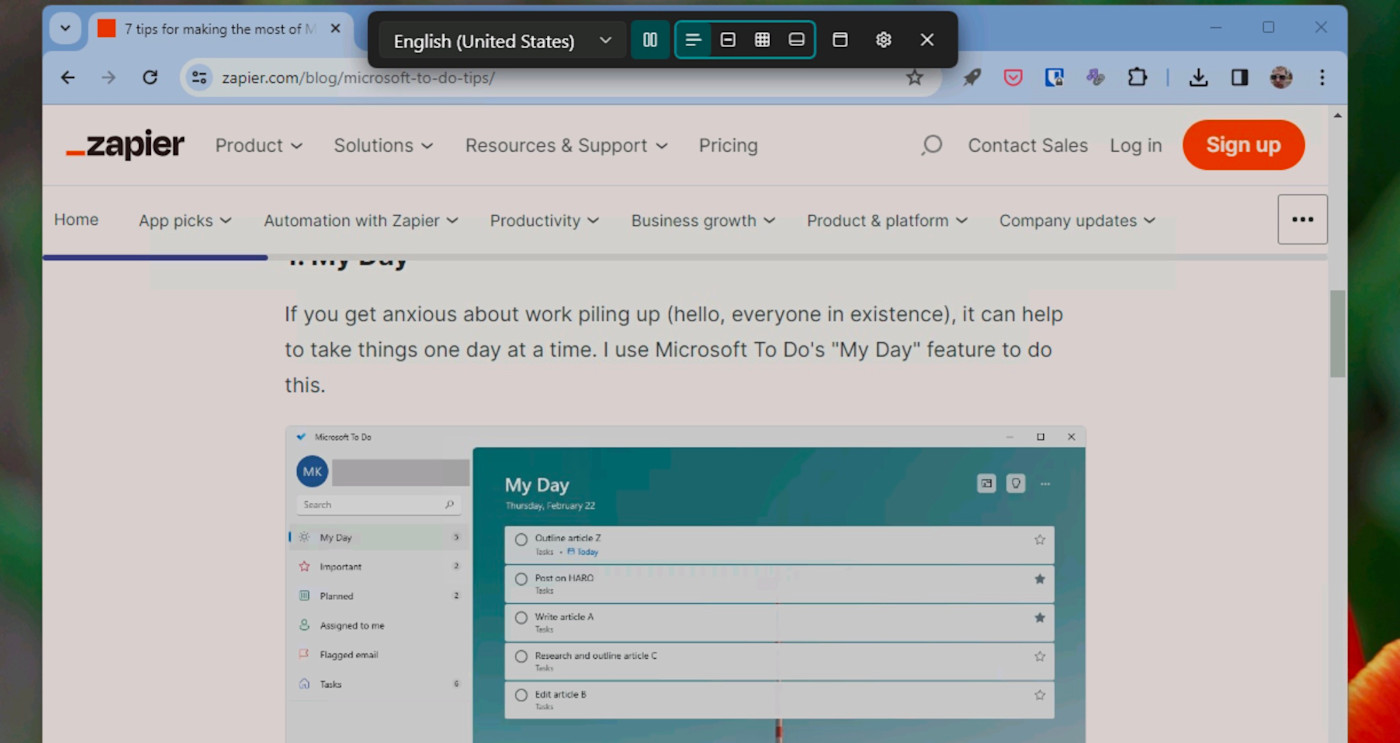Check off the 'Write article A' task circle
1400x743 pixels.
point(521,618)
